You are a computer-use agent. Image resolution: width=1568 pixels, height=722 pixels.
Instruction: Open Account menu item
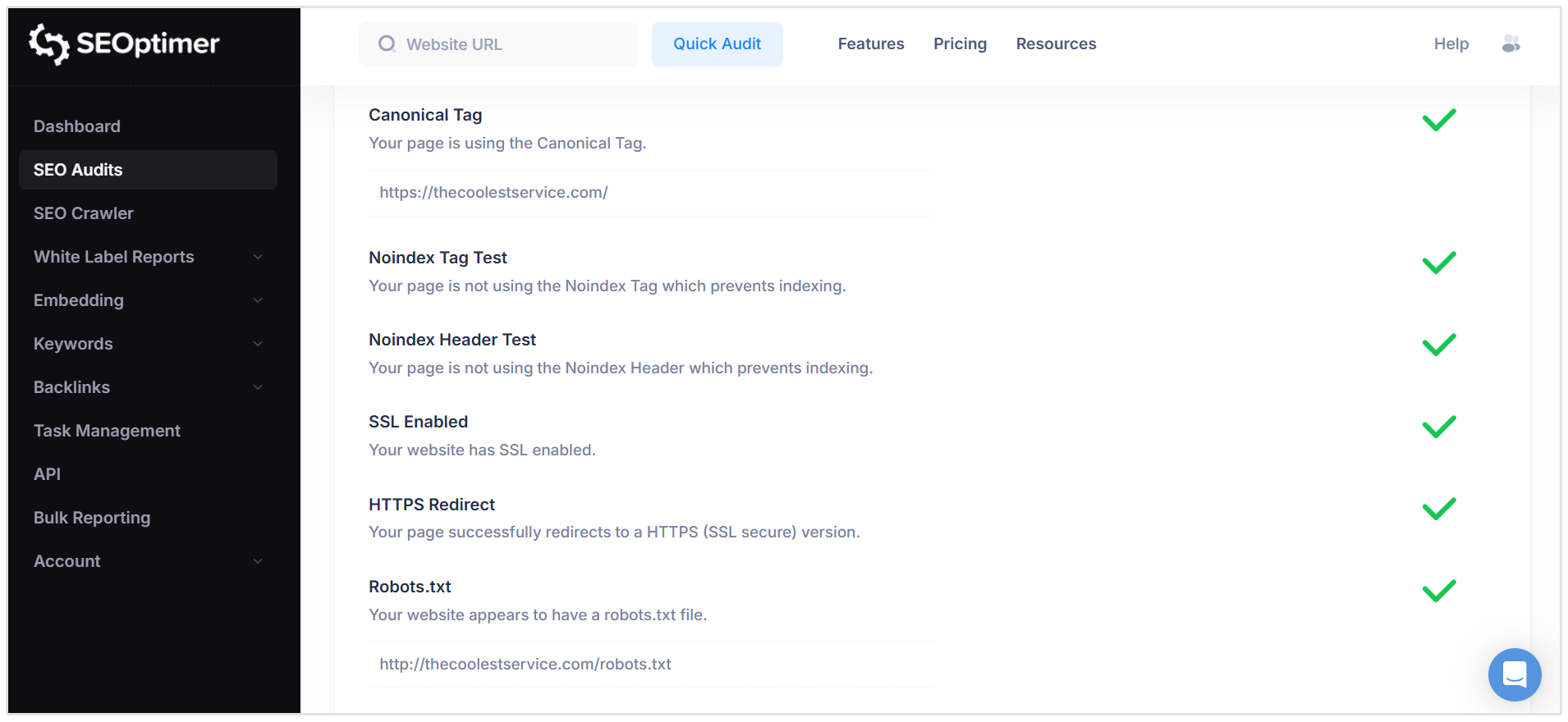pyautogui.click(x=67, y=561)
